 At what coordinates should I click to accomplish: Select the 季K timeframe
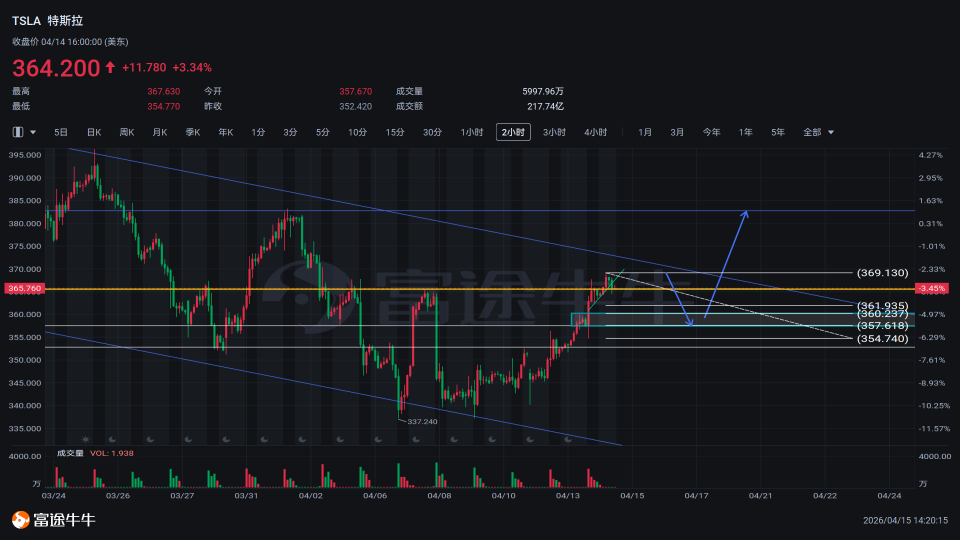pyautogui.click(x=193, y=132)
